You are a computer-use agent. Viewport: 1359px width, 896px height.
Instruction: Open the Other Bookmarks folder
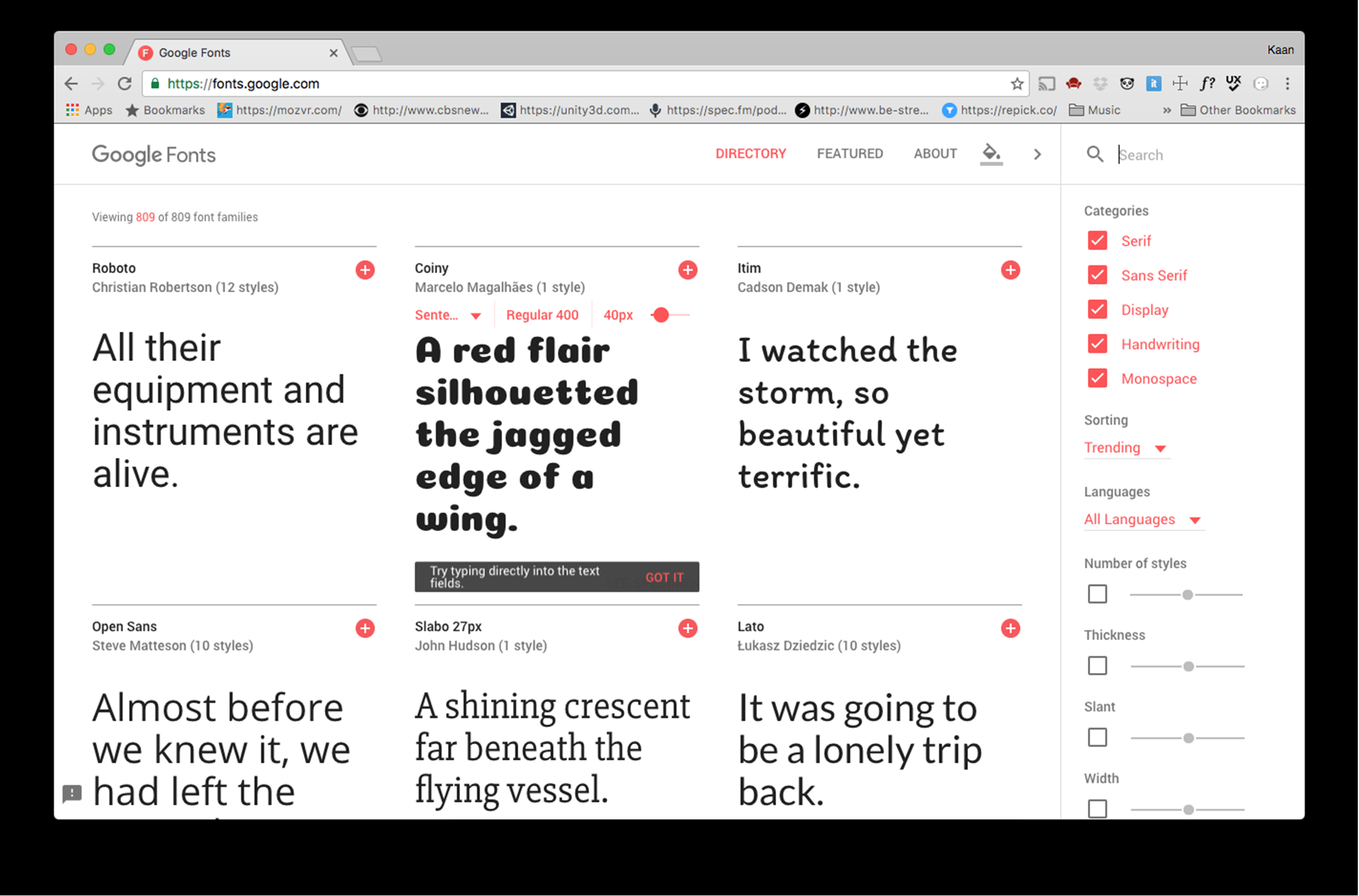coord(1238,110)
